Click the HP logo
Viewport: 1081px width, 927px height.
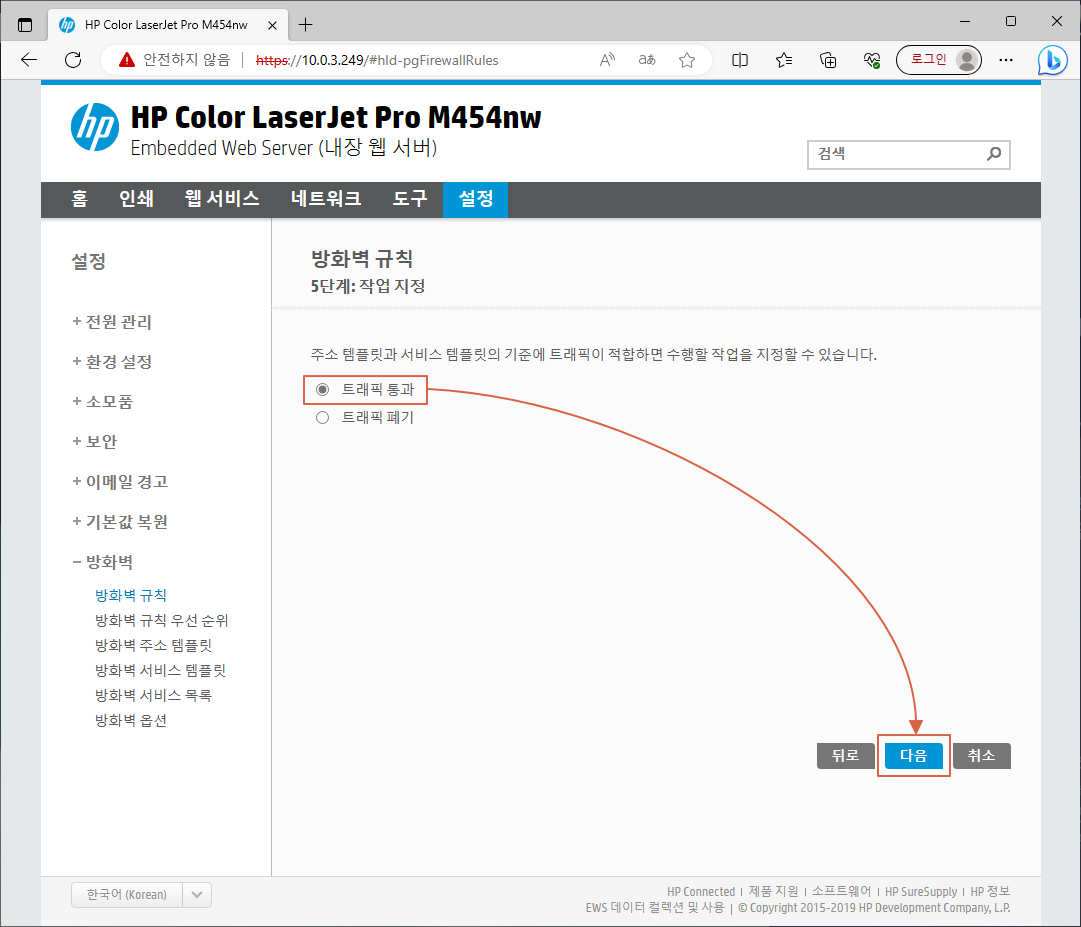[94, 127]
